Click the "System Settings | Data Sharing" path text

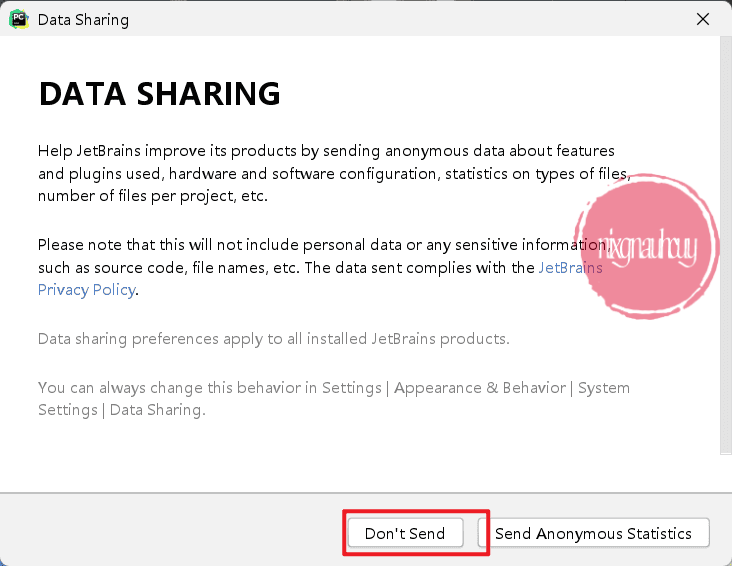pos(120,409)
